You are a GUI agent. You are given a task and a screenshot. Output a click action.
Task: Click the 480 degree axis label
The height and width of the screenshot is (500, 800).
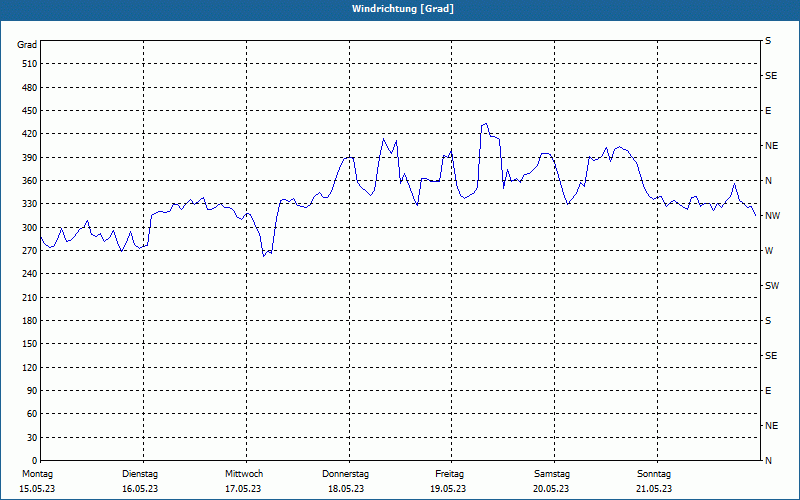pyautogui.click(x=30, y=88)
